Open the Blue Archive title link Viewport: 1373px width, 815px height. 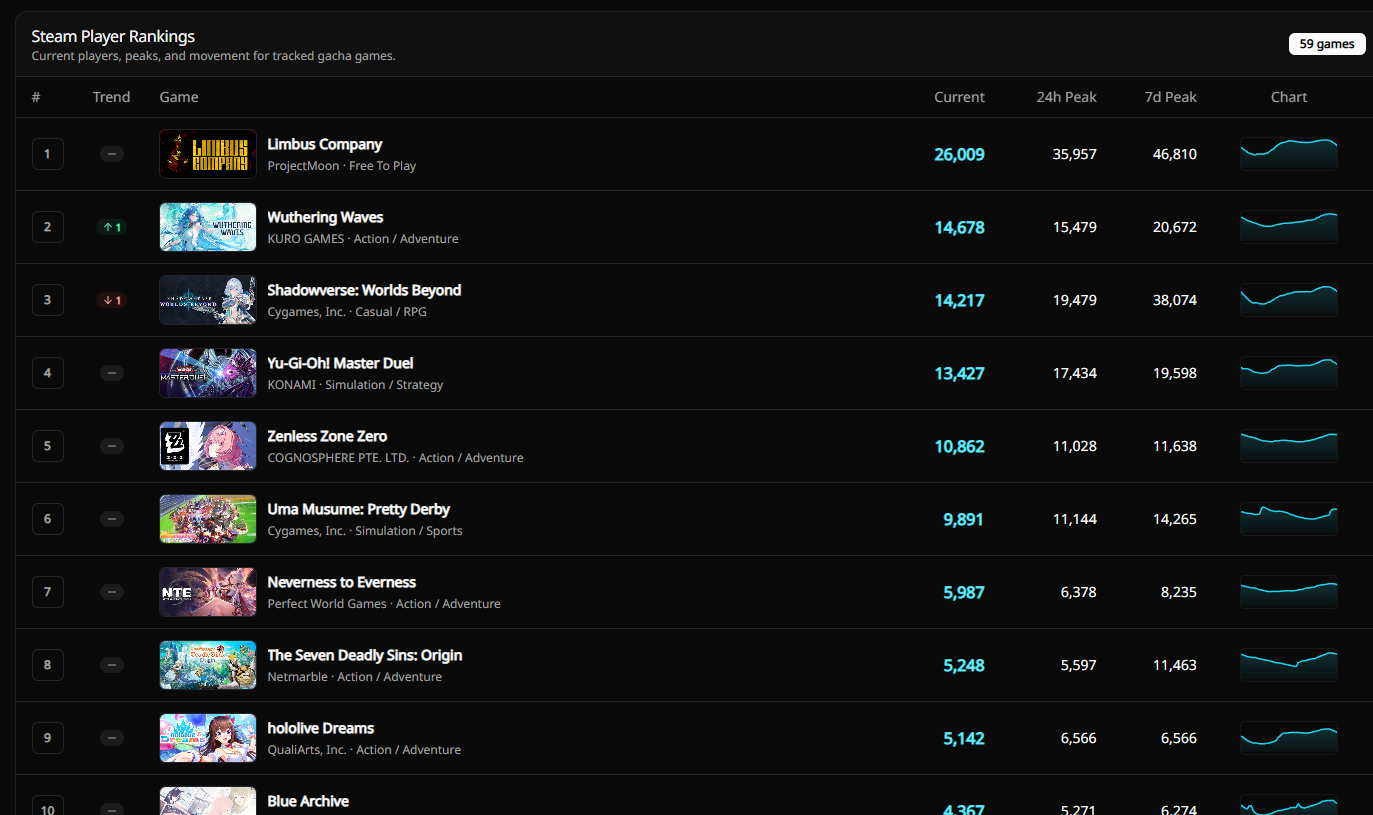(x=308, y=801)
